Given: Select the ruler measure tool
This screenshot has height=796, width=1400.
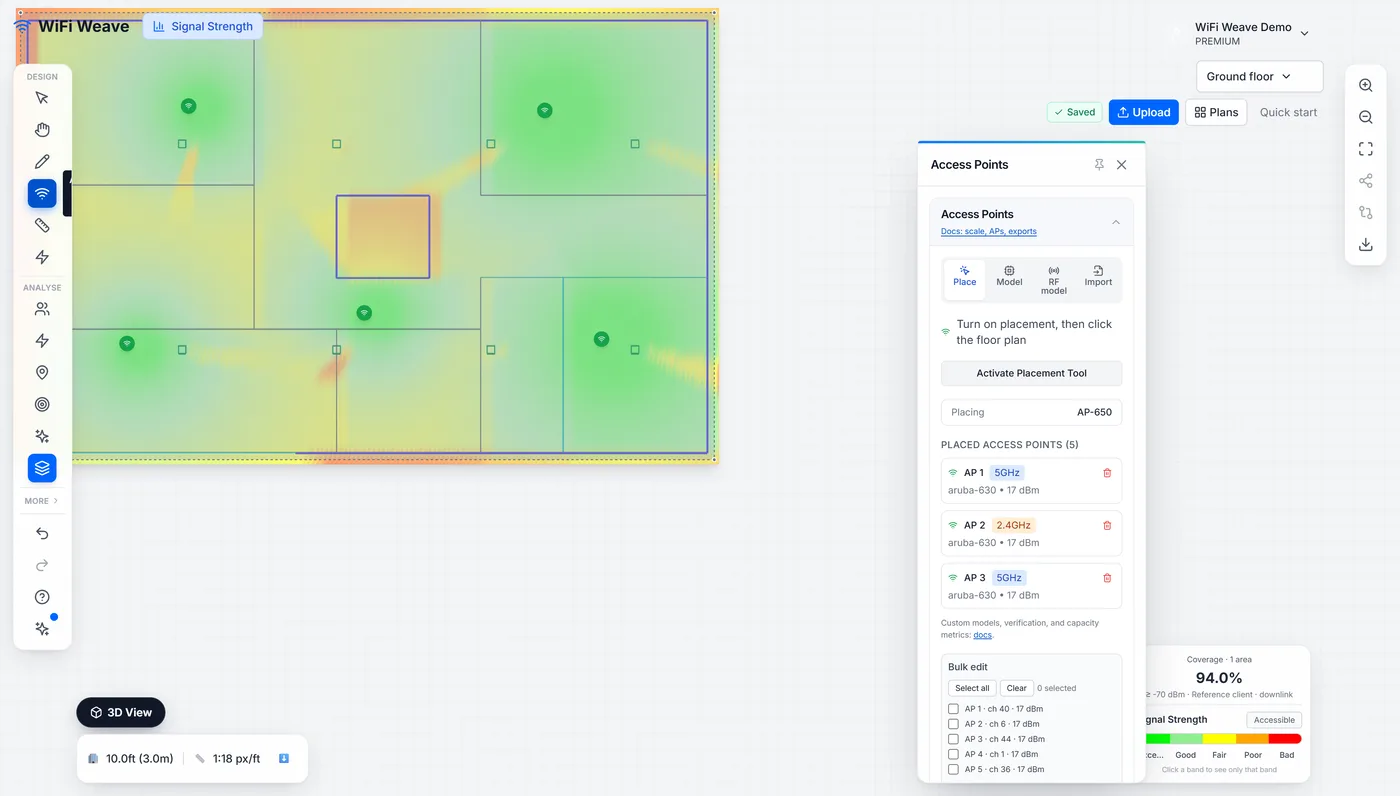Looking at the screenshot, I should coord(42,226).
